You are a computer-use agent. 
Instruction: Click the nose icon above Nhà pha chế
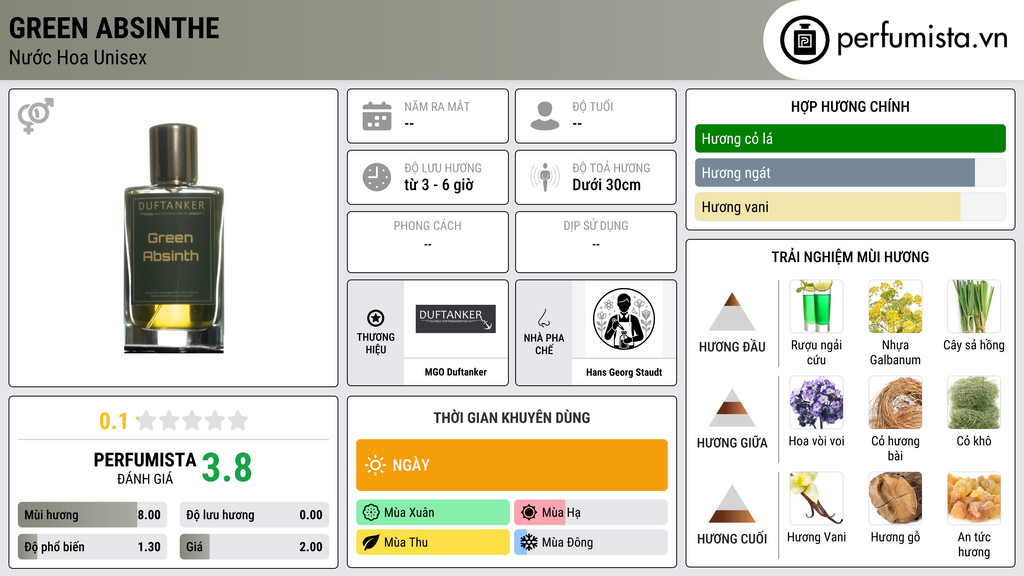pos(543,318)
